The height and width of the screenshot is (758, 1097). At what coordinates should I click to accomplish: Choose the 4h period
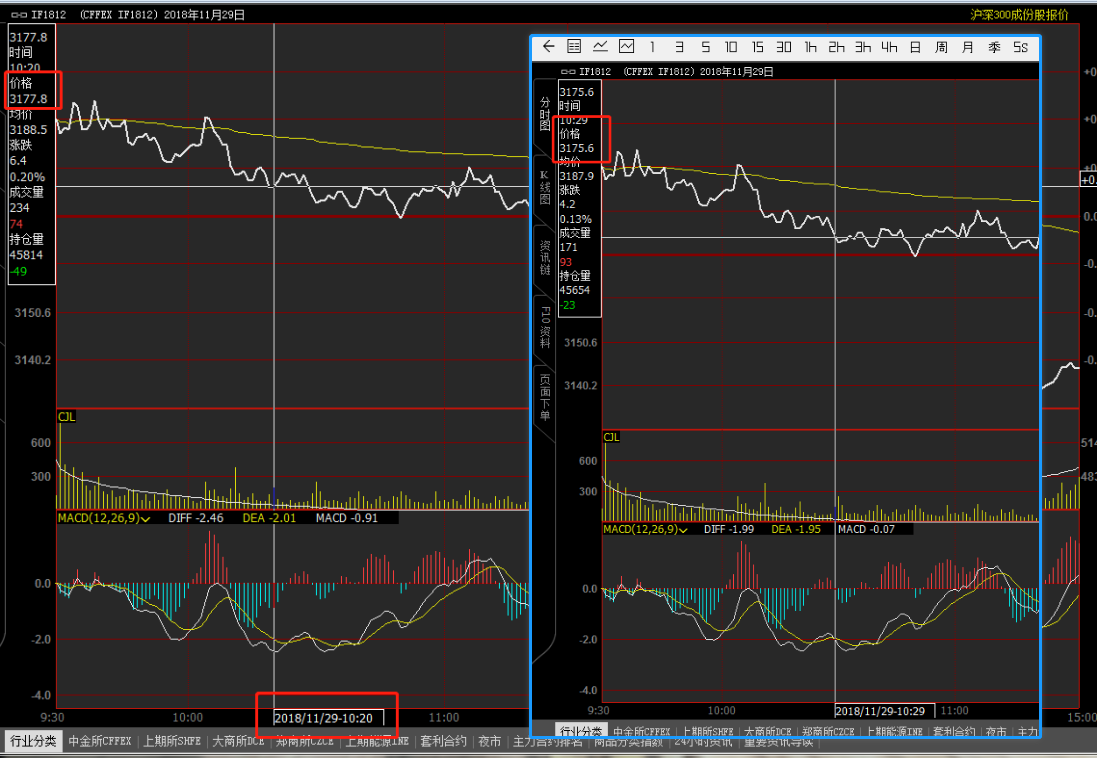[889, 47]
